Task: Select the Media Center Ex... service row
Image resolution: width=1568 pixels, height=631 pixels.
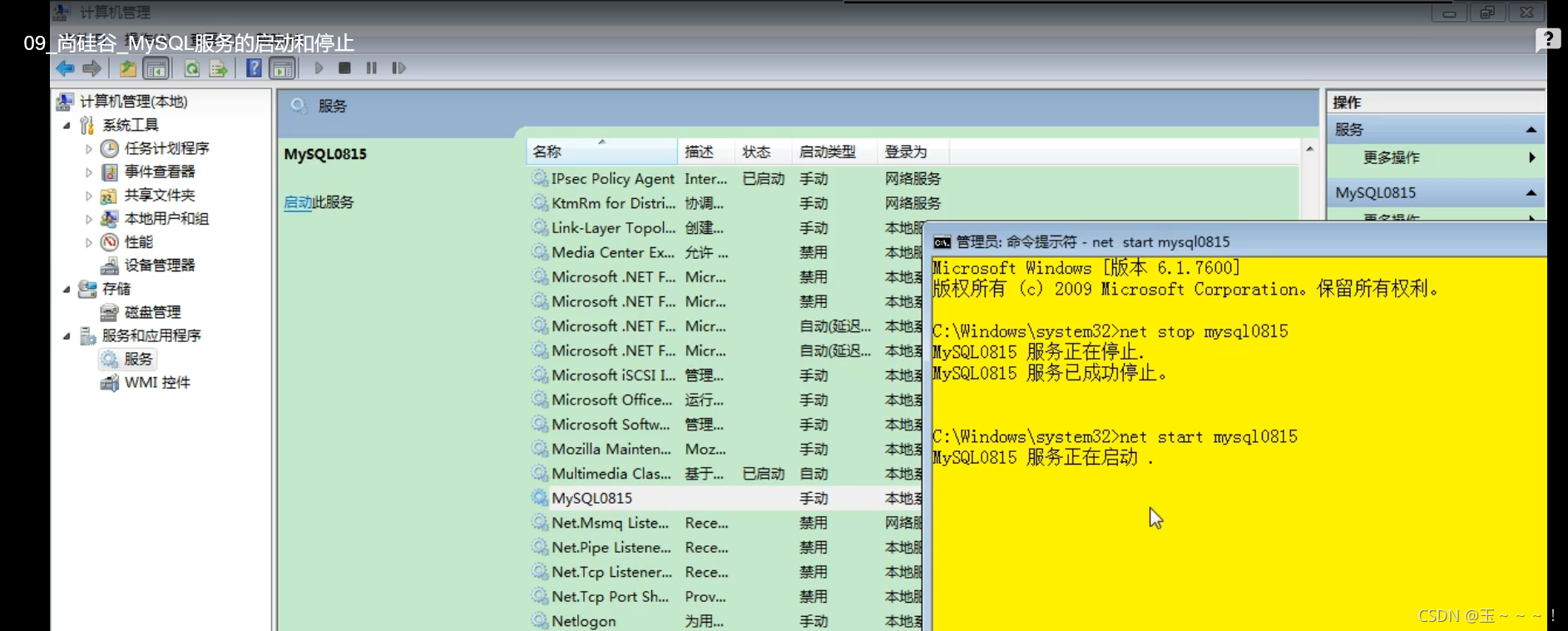Action: tap(725, 252)
